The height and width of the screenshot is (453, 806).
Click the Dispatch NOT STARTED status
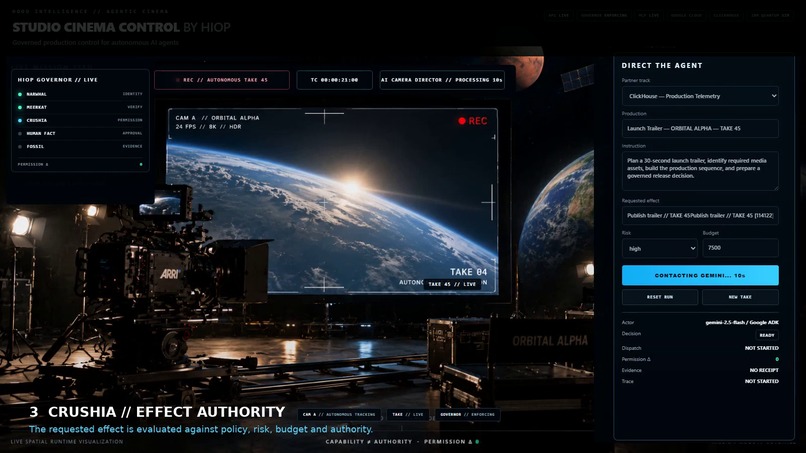click(x=761, y=348)
